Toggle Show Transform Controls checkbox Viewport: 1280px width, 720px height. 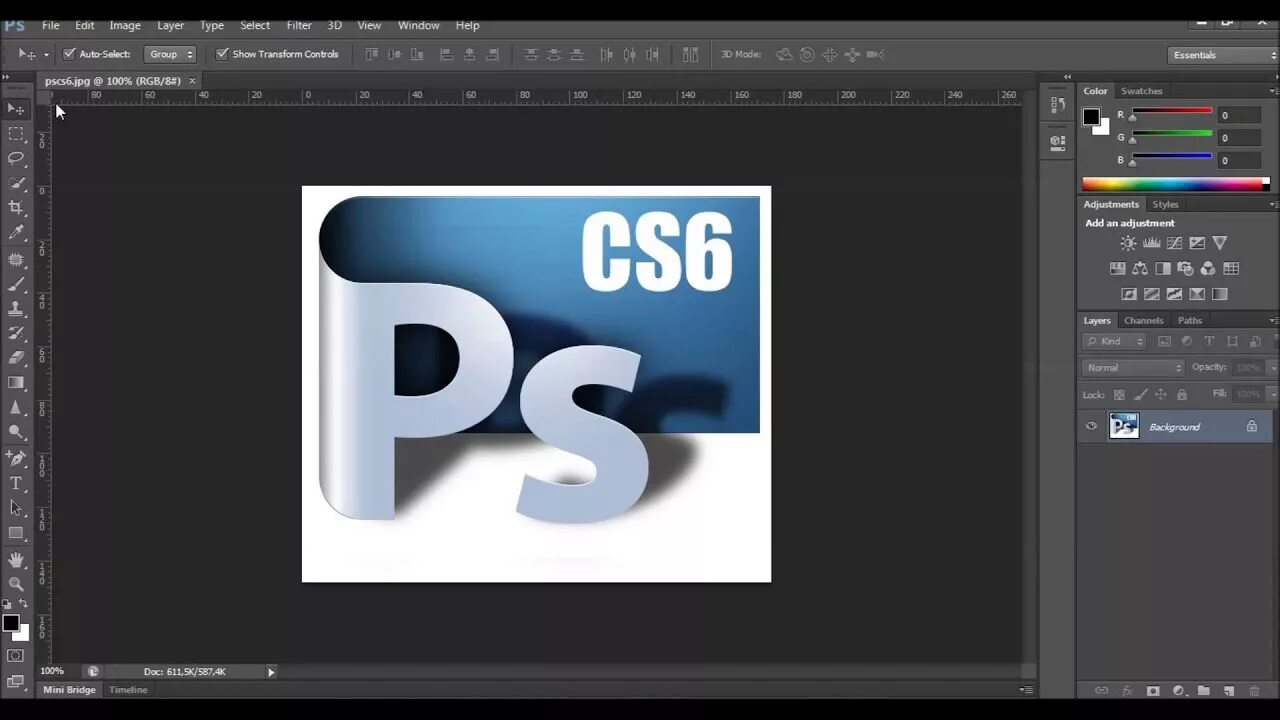(x=222, y=54)
